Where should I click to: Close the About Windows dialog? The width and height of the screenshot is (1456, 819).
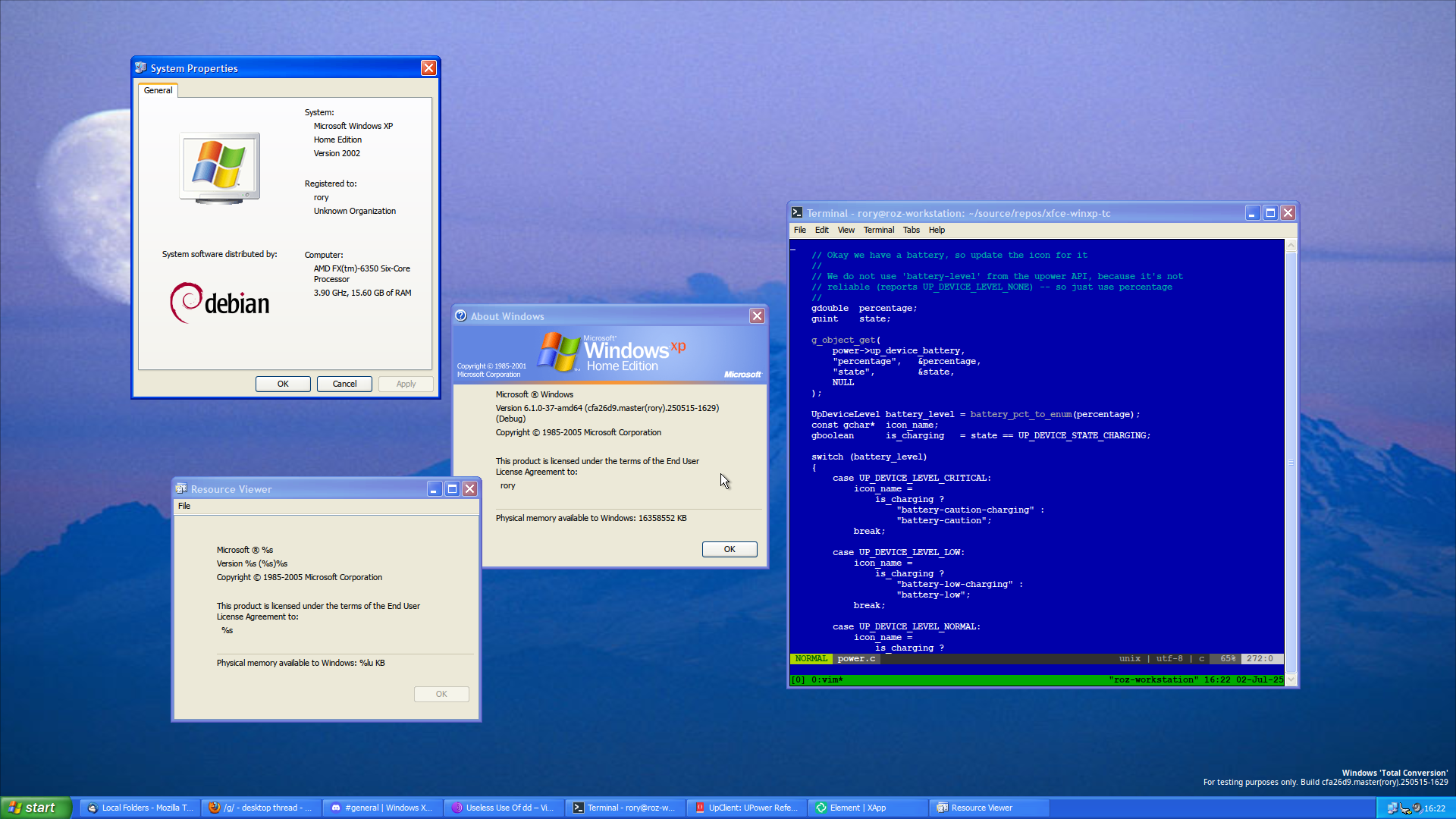click(757, 315)
